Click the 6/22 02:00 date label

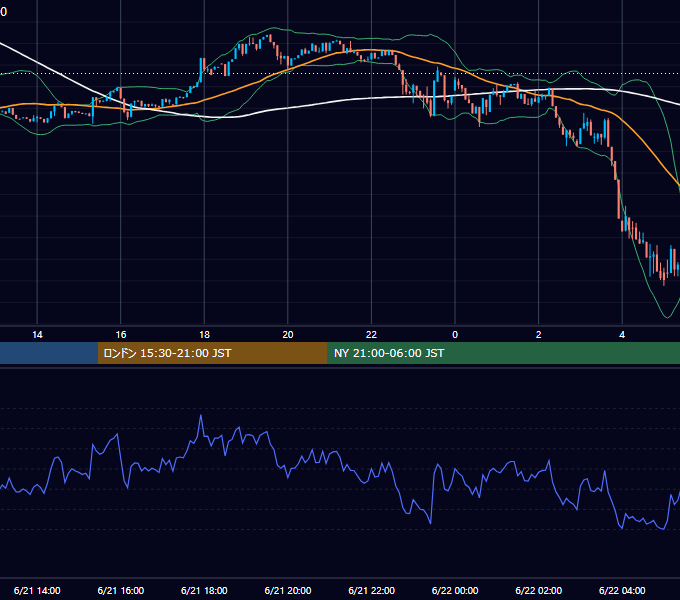[x=539, y=590]
